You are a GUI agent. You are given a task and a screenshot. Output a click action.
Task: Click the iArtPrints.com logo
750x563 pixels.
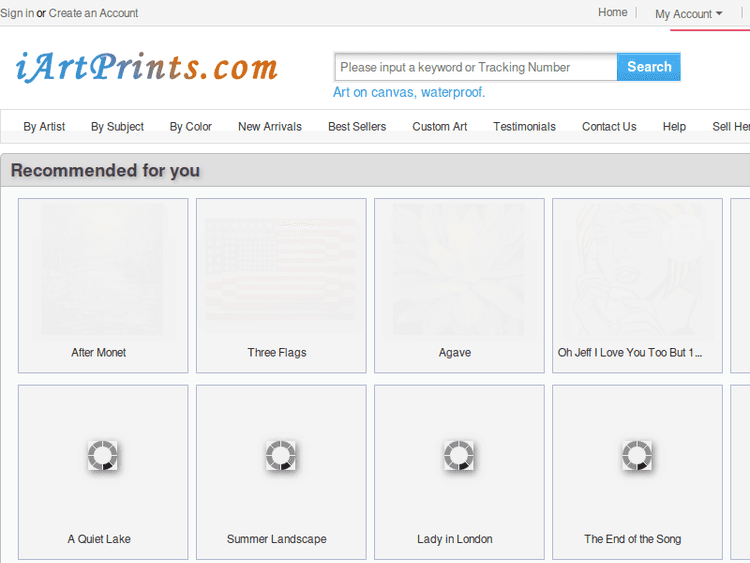tap(147, 67)
